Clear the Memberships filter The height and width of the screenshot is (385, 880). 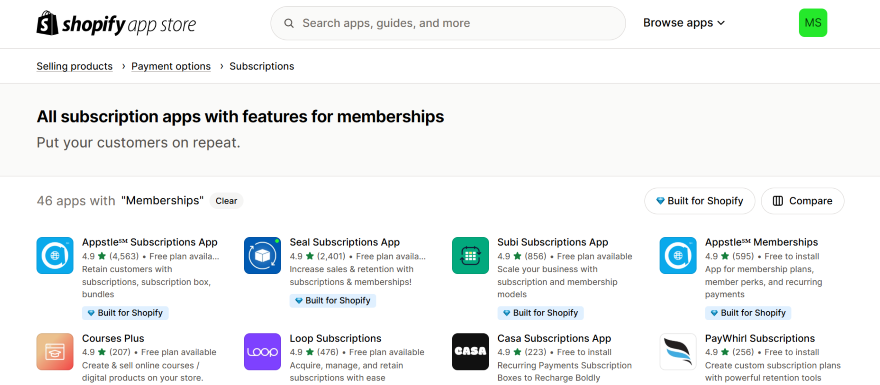click(x=226, y=201)
